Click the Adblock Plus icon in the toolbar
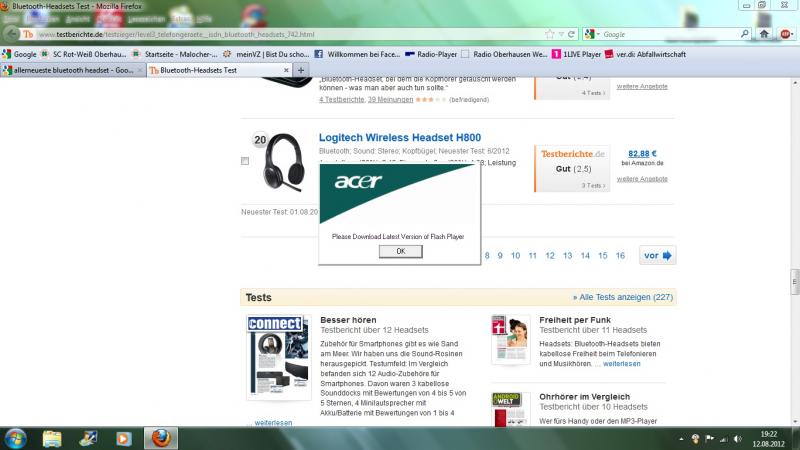Image resolution: width=800 pixels, height=450 pixels. [788, 34]
